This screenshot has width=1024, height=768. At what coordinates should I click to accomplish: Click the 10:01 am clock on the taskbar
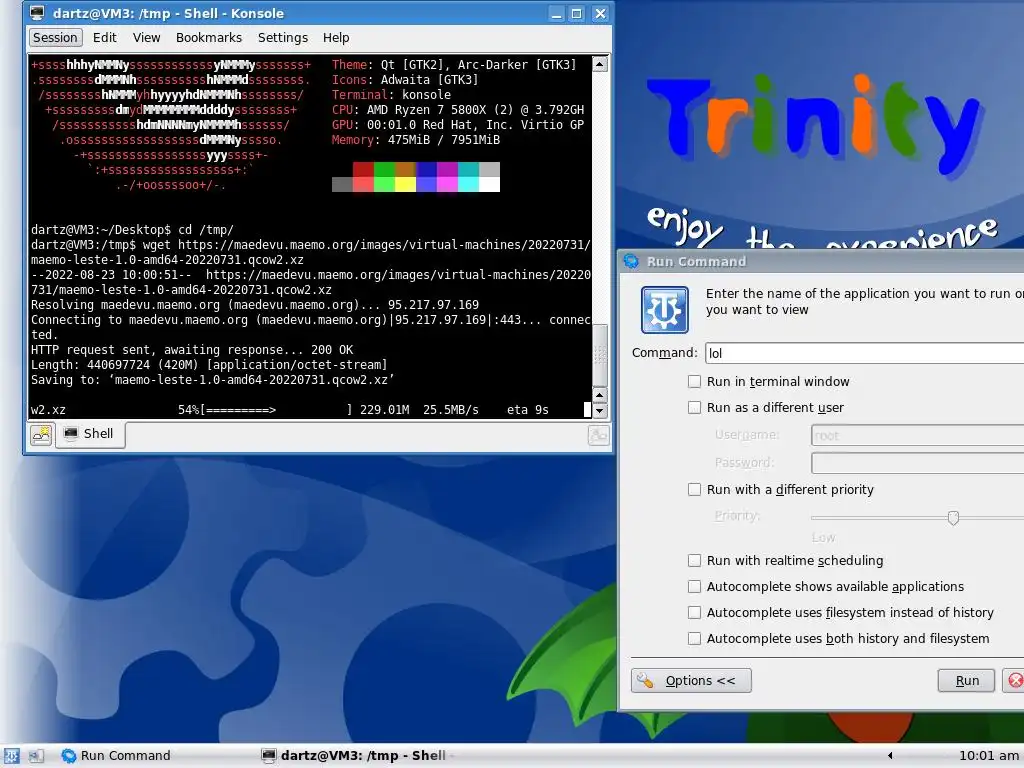click(988, 756)
